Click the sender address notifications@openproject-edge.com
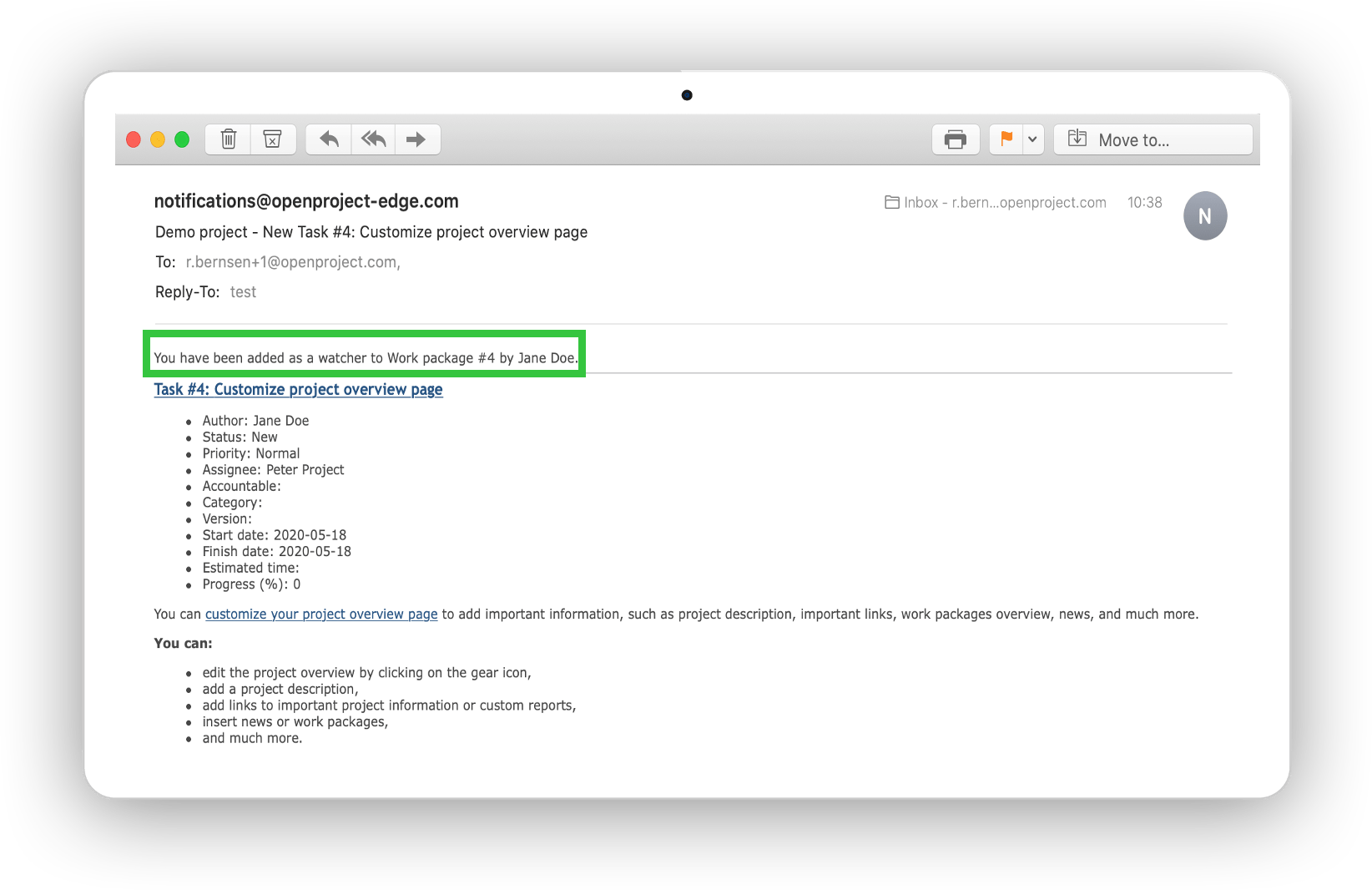The height and width of the screenshot is (890, 1372). point(305,200)
